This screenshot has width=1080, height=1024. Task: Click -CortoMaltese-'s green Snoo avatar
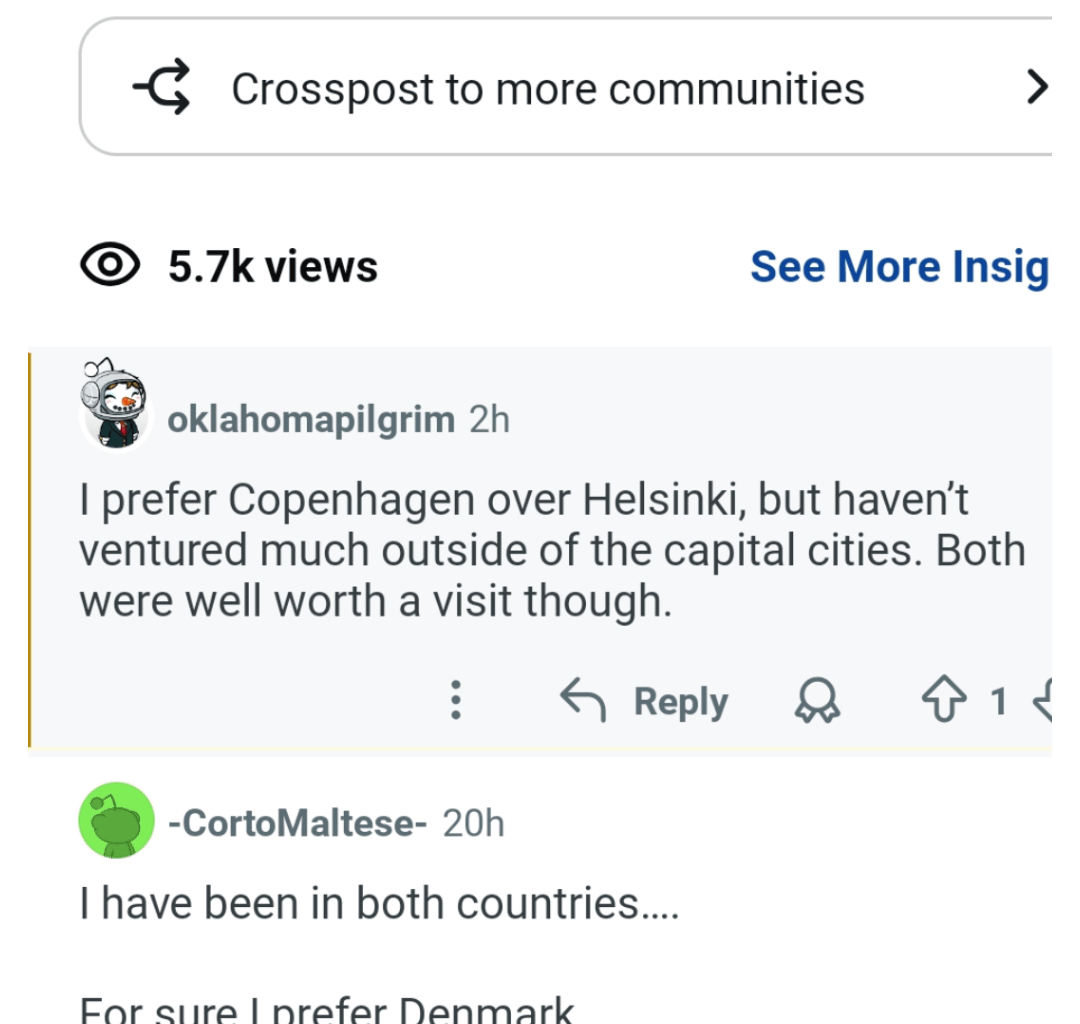[115, 820]
